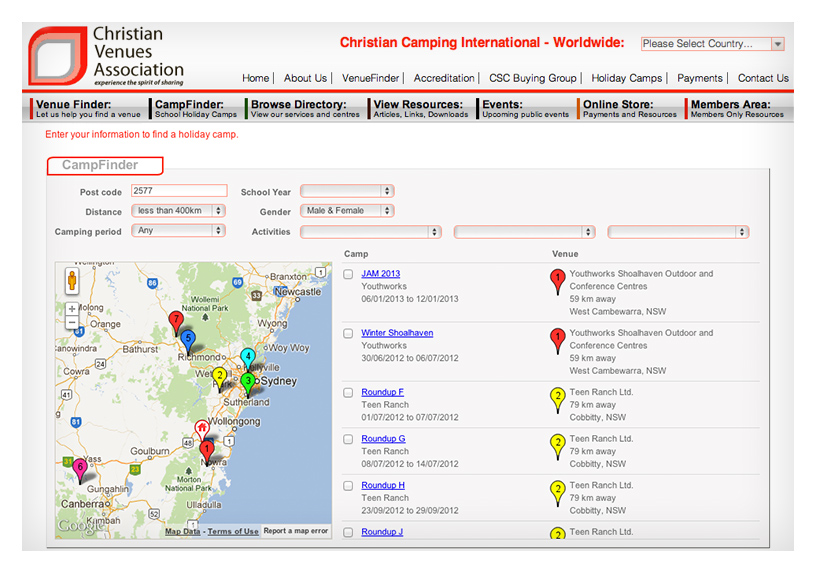
Task: Click blue map marker numbered 5
Action: tap(188, 341)
